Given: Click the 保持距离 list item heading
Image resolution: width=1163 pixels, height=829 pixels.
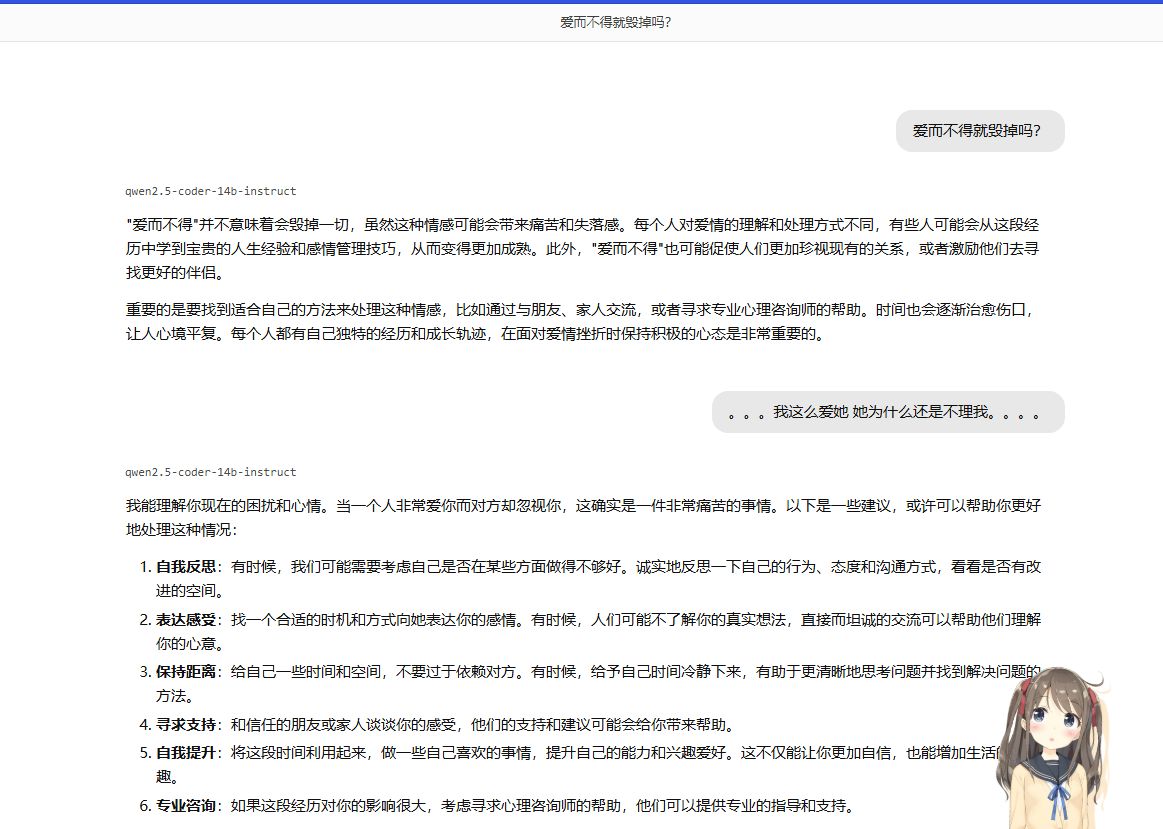Looking at the screenshot, I should click(x=186, y=672).
